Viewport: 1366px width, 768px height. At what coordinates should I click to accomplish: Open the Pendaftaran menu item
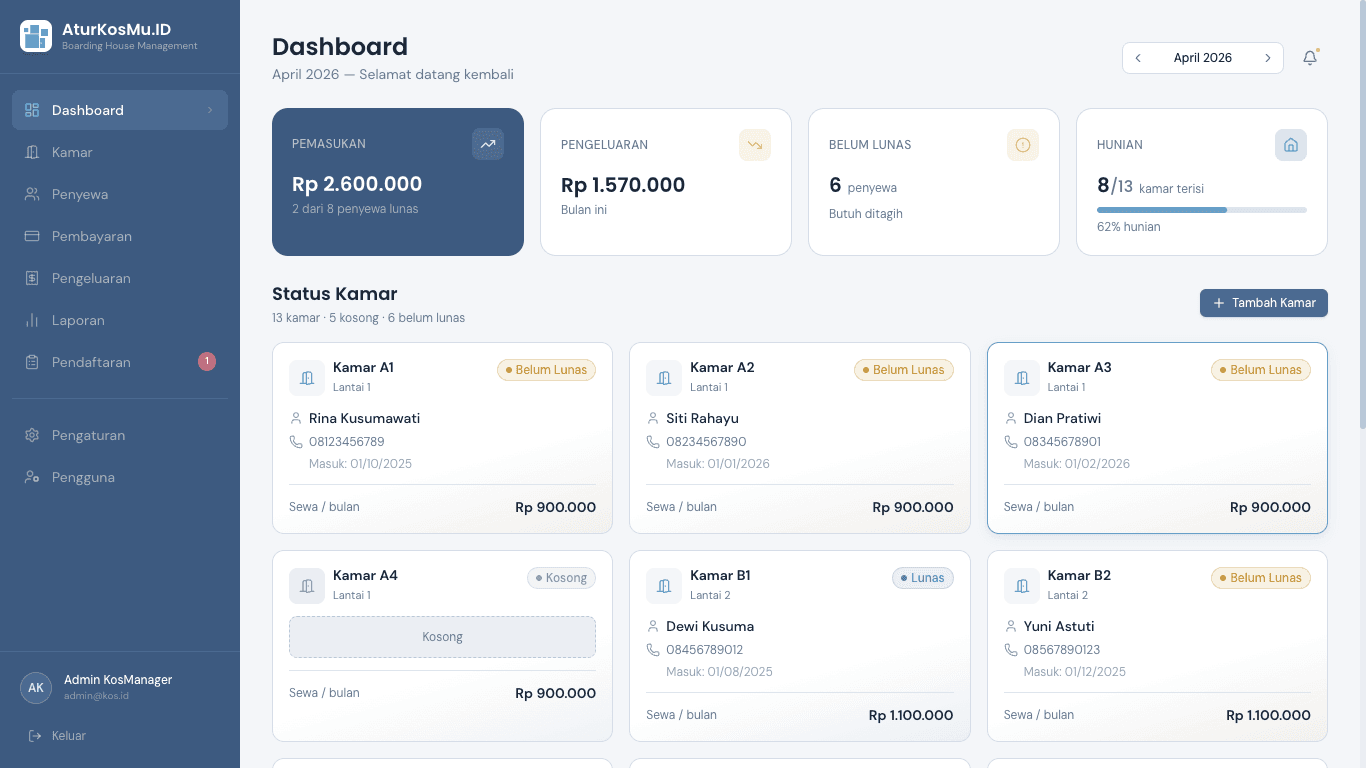120,362
